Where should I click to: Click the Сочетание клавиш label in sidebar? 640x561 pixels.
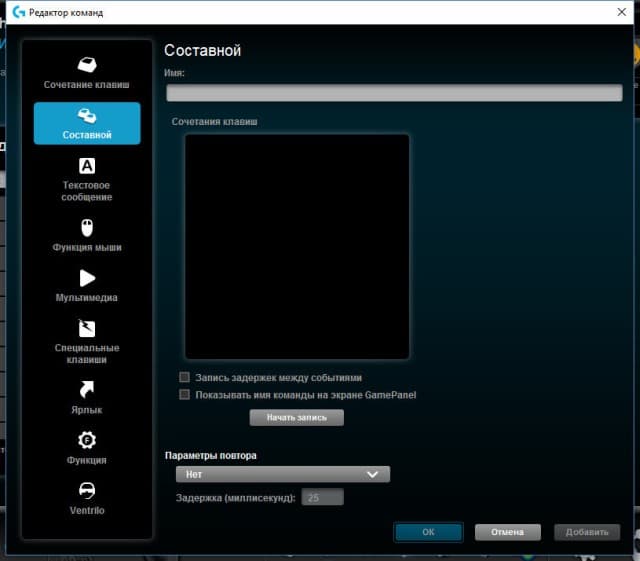pyautogui.click(x=87, y=85)
